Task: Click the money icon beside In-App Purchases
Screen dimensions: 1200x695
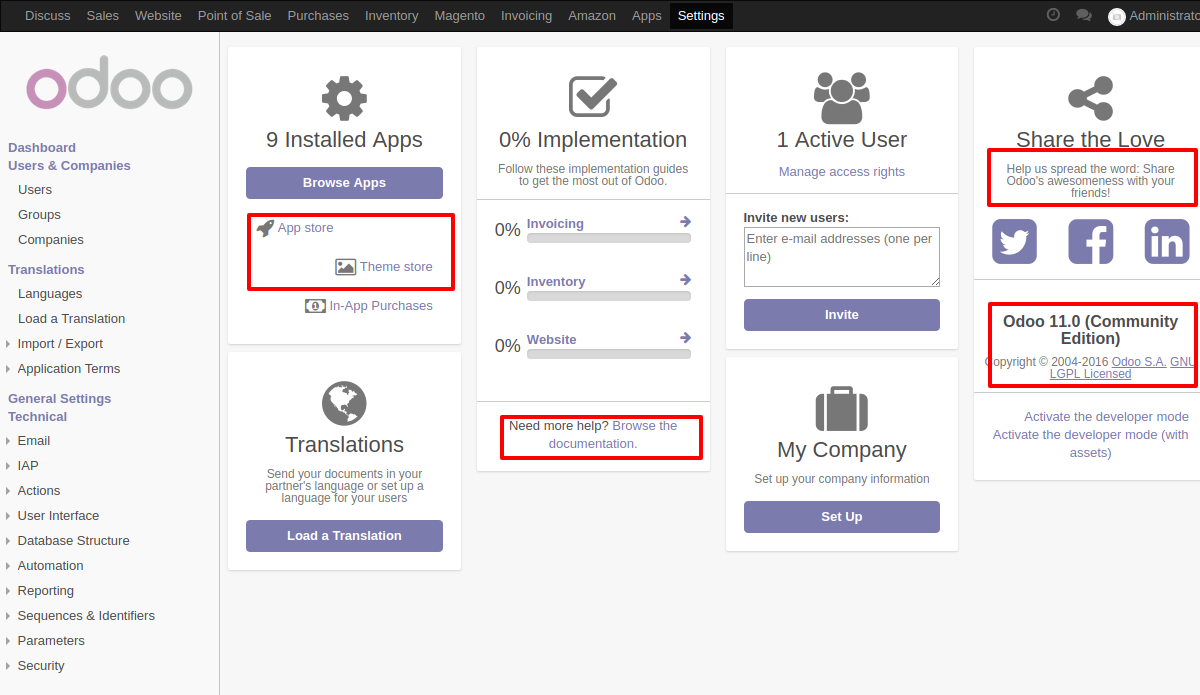Action: [x=315, y=306]
